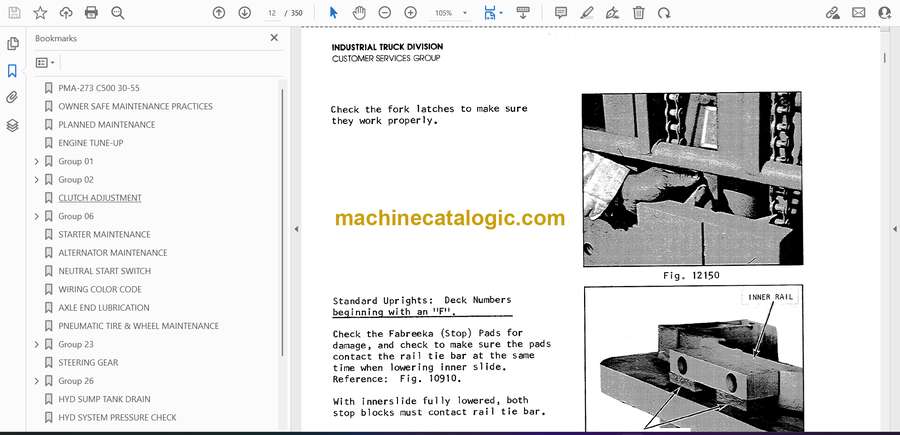Select the Highlight text pen tool
Viewport: 900px width, 435px height.
point(587,13)
